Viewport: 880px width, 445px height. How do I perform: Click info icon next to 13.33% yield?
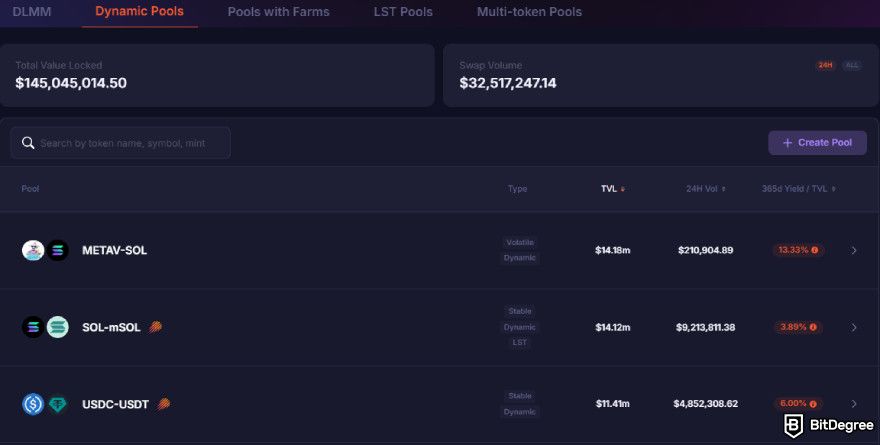coord(814,250)
